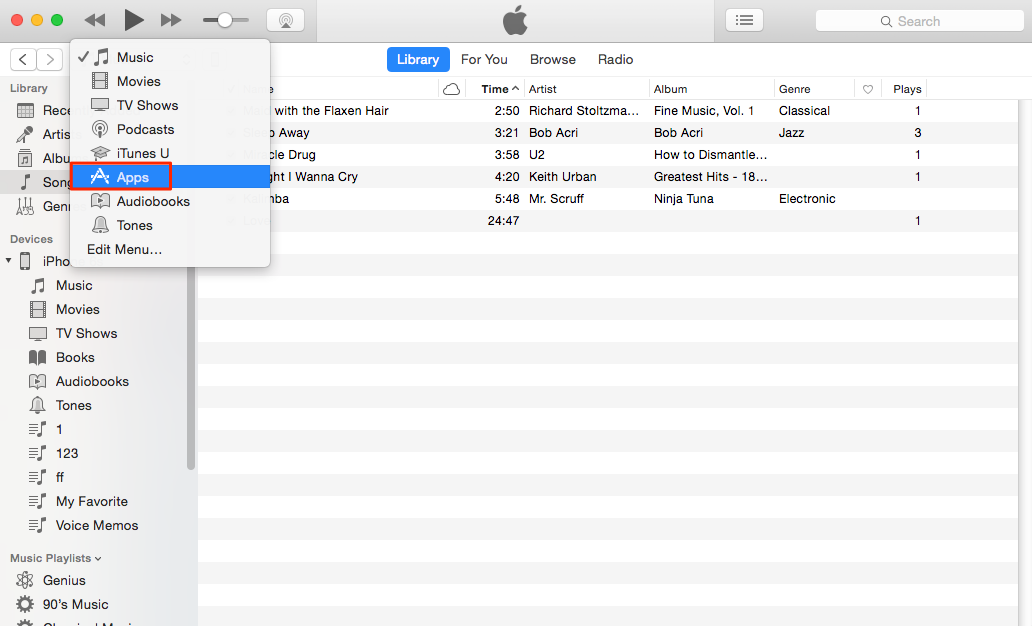Viewport: 1032px width, 626px height.
Task: Click genre cell 'Jazz'
Action: tap(791, 133)
